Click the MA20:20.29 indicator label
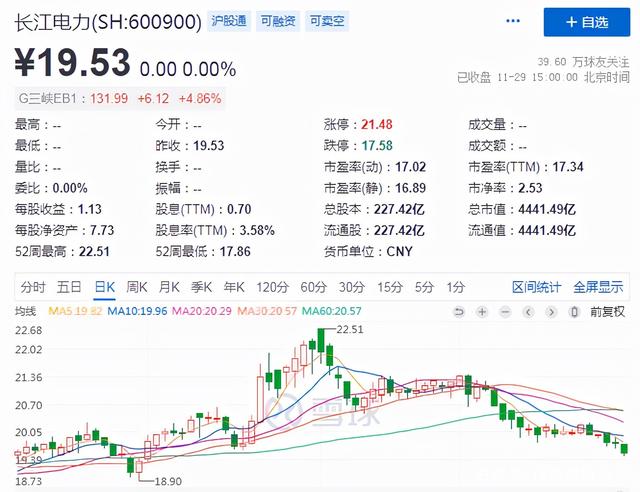Screen dimensions: 640x492 [202, 311]
